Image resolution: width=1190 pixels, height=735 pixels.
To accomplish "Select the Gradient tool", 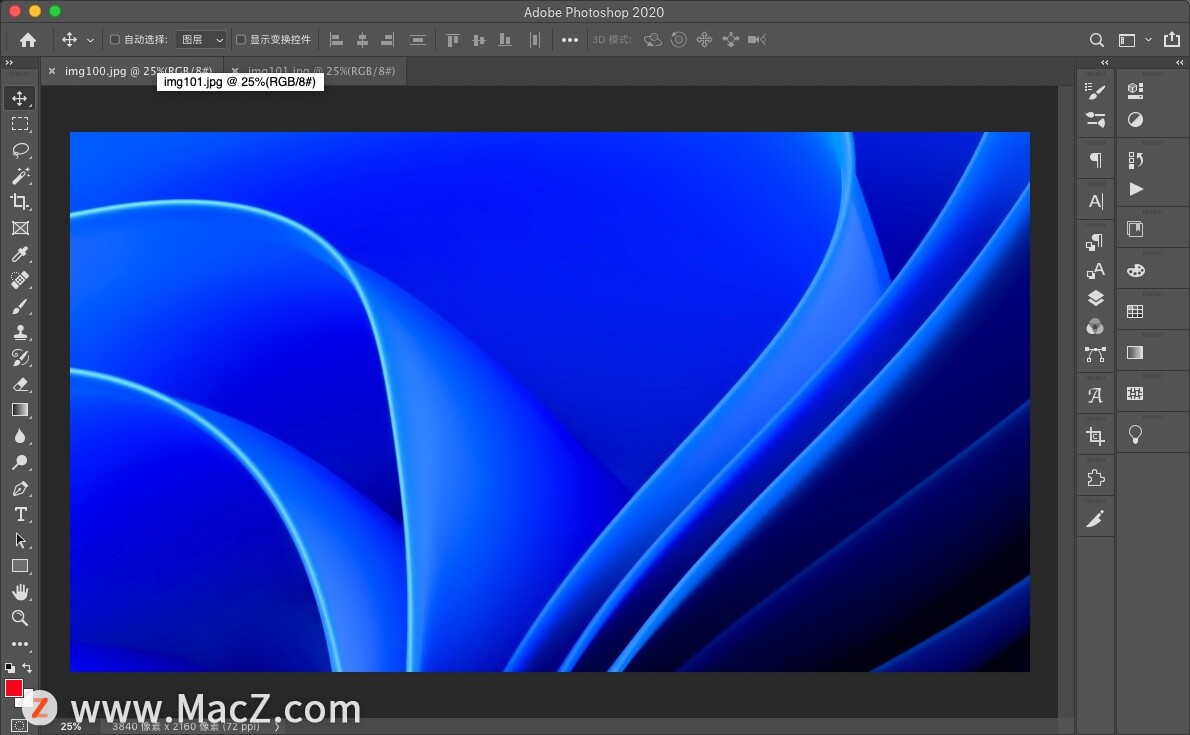I will click(20, 410).
